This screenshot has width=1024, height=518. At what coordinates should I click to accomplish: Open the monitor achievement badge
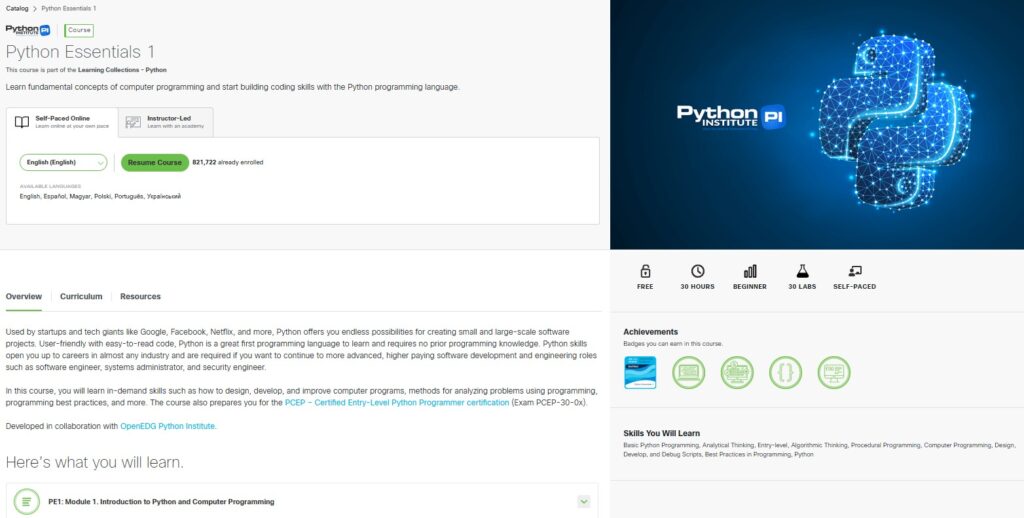tap(834, 372)
